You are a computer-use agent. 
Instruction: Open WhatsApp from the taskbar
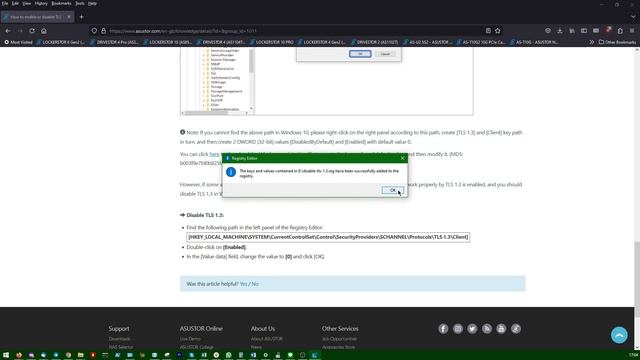coord(229,355)
